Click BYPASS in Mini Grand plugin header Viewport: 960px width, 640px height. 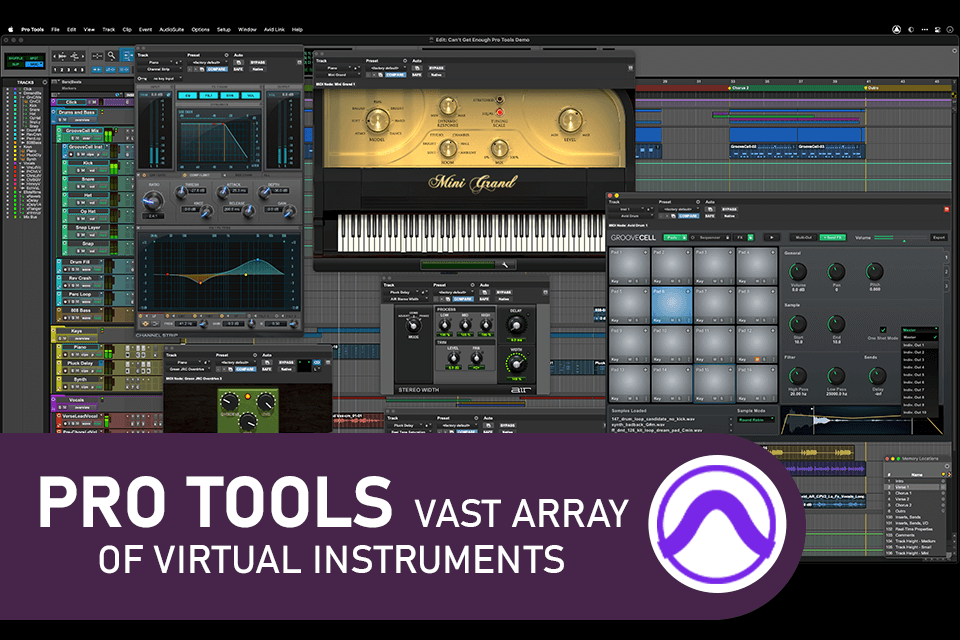click(x=436, y=68)
